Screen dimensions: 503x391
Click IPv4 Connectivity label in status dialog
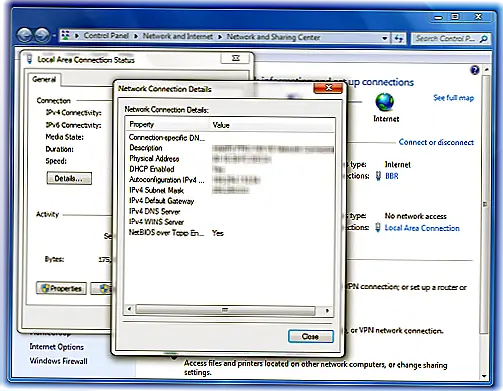[73, 113]
